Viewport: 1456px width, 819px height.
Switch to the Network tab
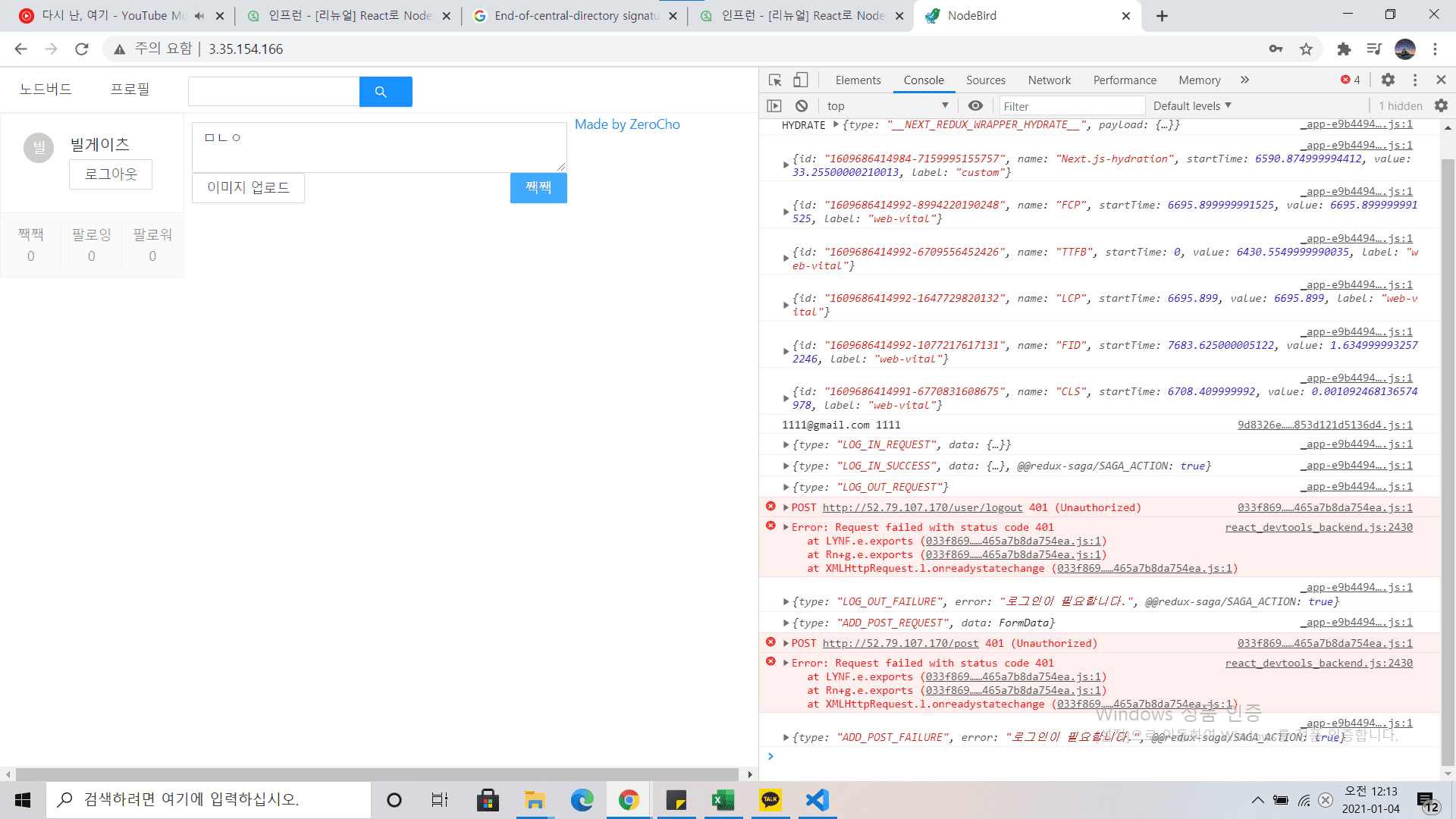pyautogui.click(x=1049, y=80)
